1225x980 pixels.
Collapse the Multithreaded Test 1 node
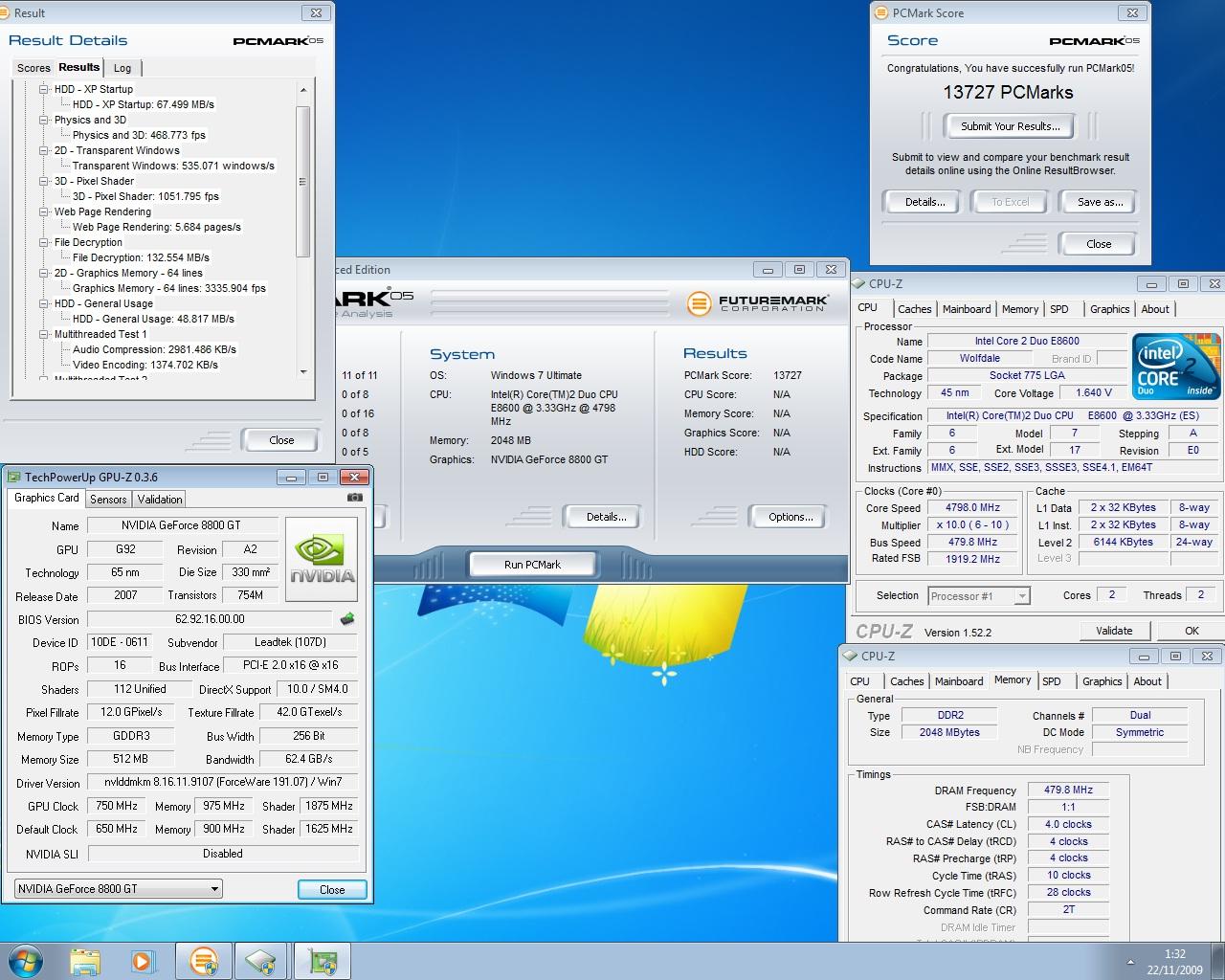point(44,334)
